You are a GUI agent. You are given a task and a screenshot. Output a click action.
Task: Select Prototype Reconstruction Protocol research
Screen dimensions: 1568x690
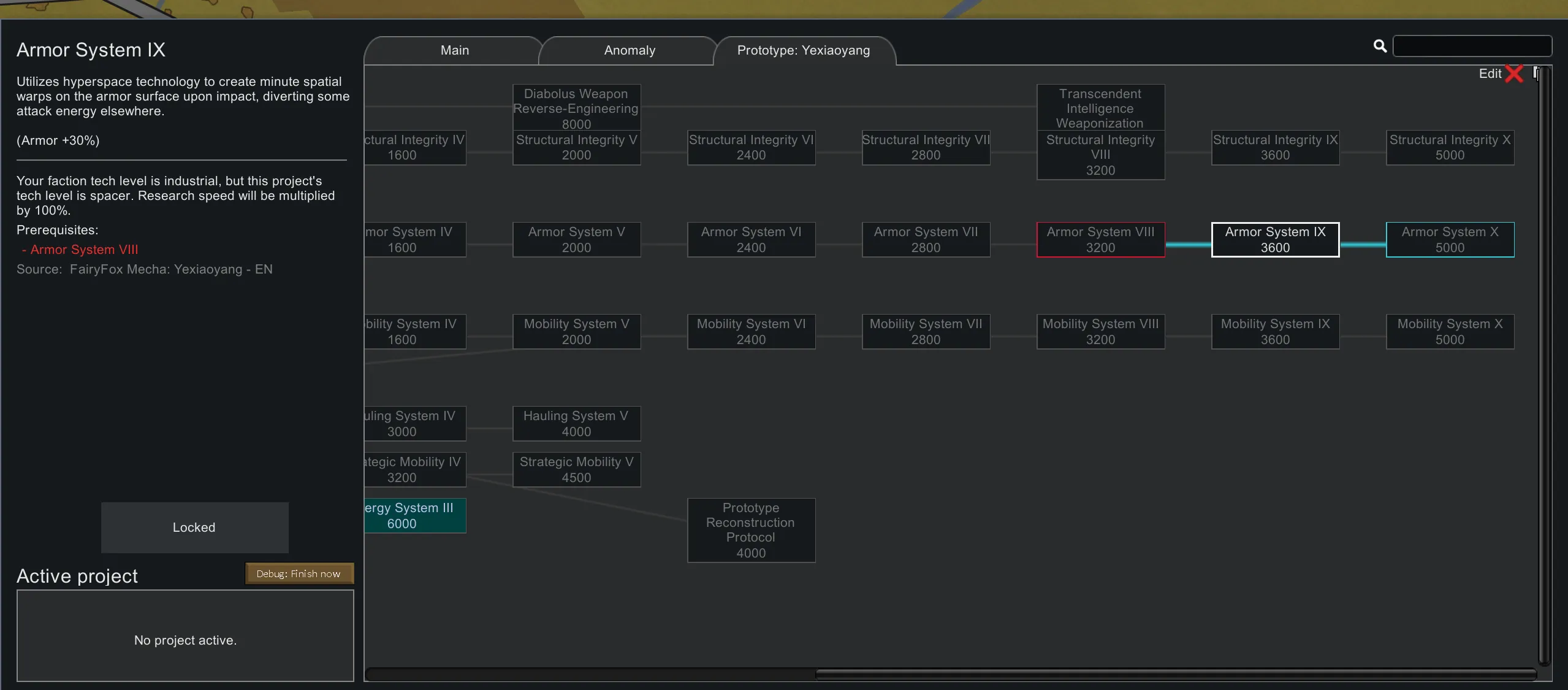click(x=751, y=530)
